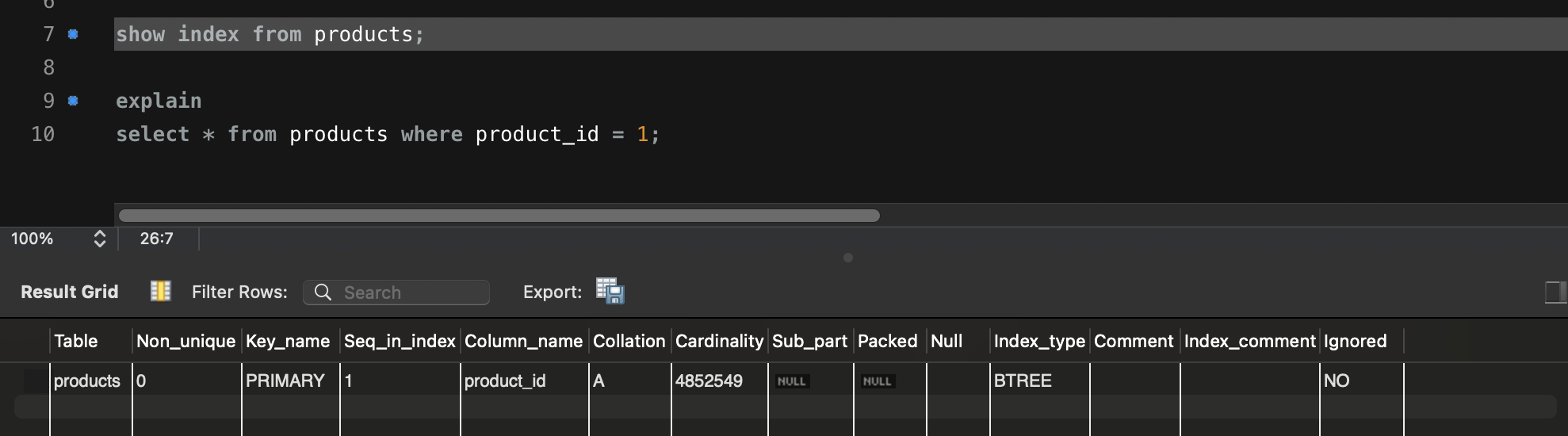Sort by the Table column header
This screenshot has width=1568, height=436.
pyautogui.click(x=76, y=341)
